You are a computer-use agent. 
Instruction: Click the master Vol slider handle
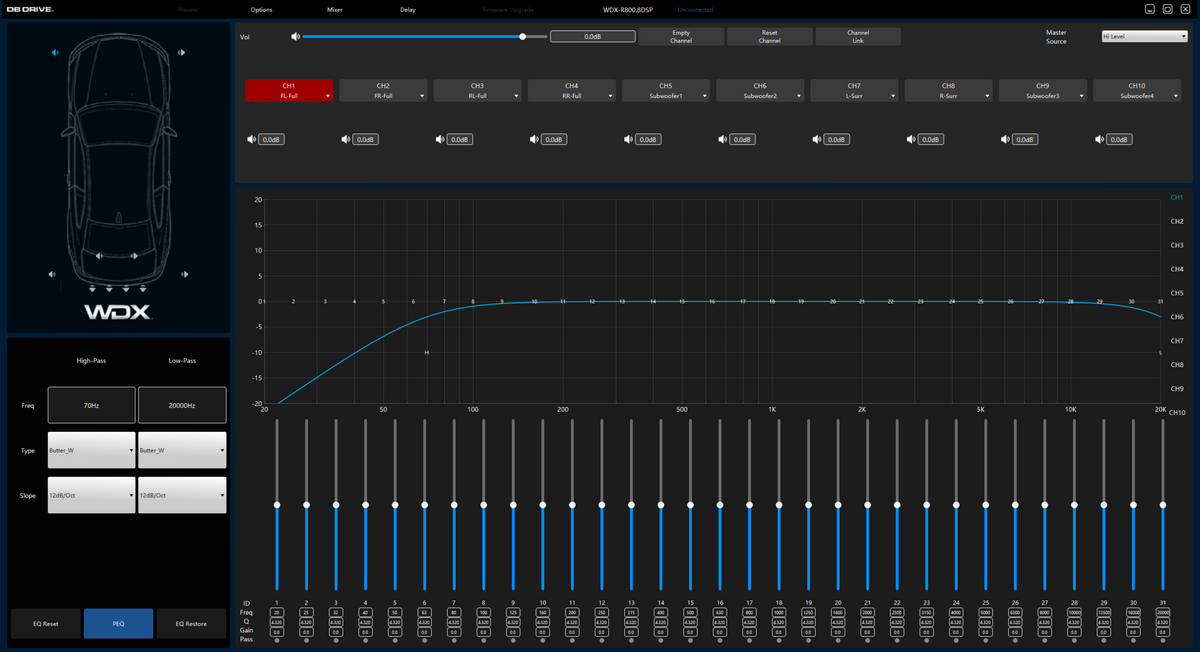[523, 37]
